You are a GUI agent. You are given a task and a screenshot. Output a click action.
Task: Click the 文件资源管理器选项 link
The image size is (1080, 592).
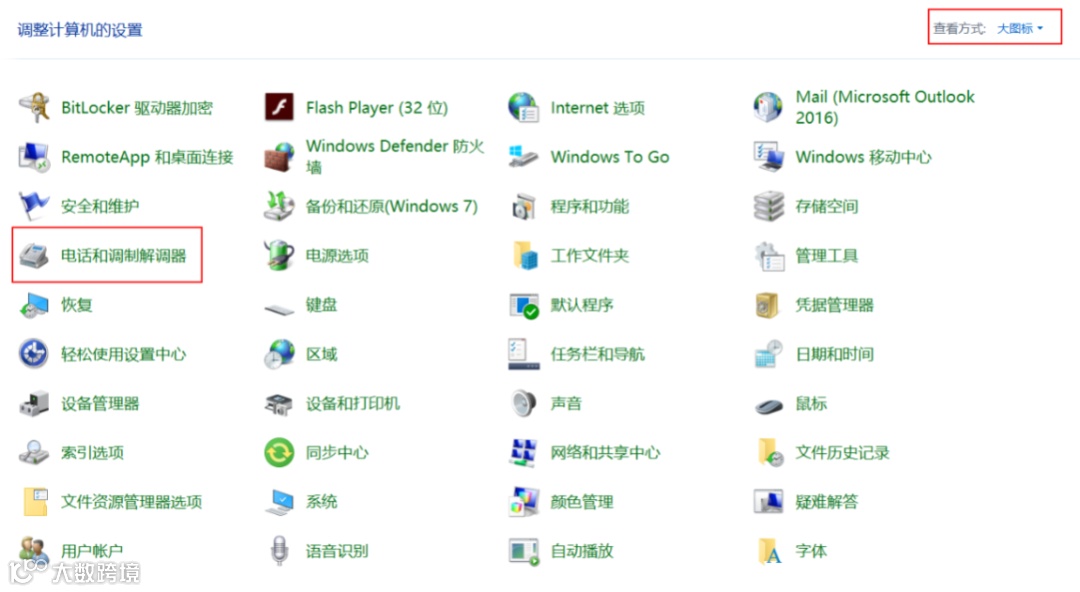pos(132,502)
